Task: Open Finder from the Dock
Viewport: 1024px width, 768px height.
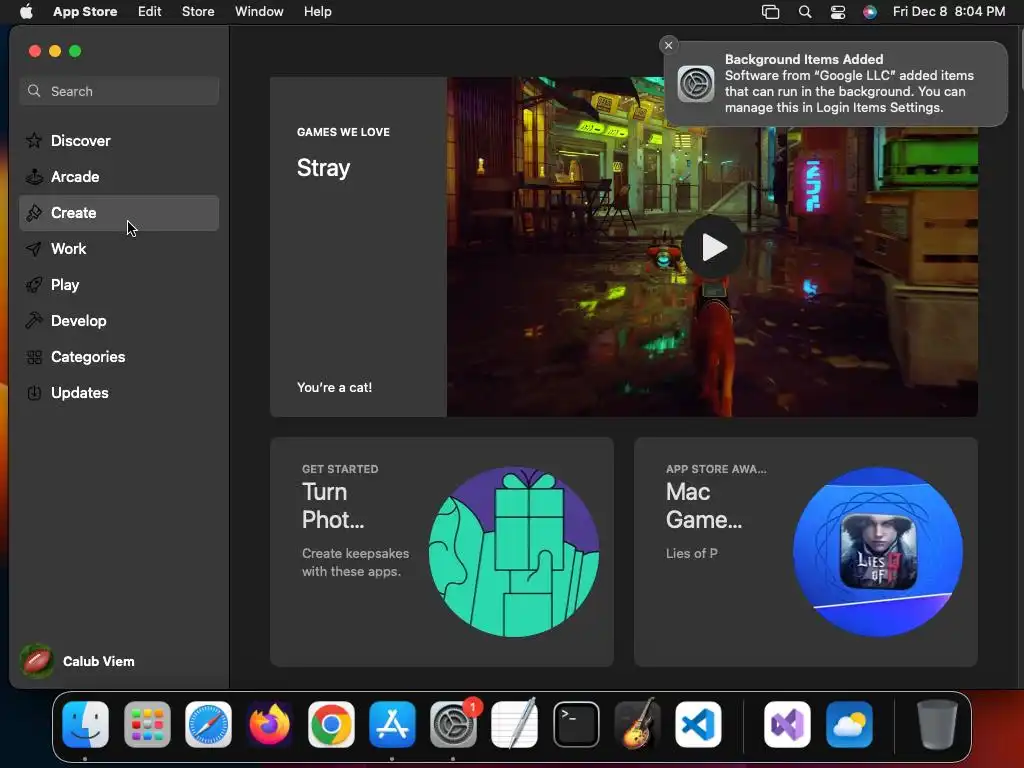Action: 86,724
